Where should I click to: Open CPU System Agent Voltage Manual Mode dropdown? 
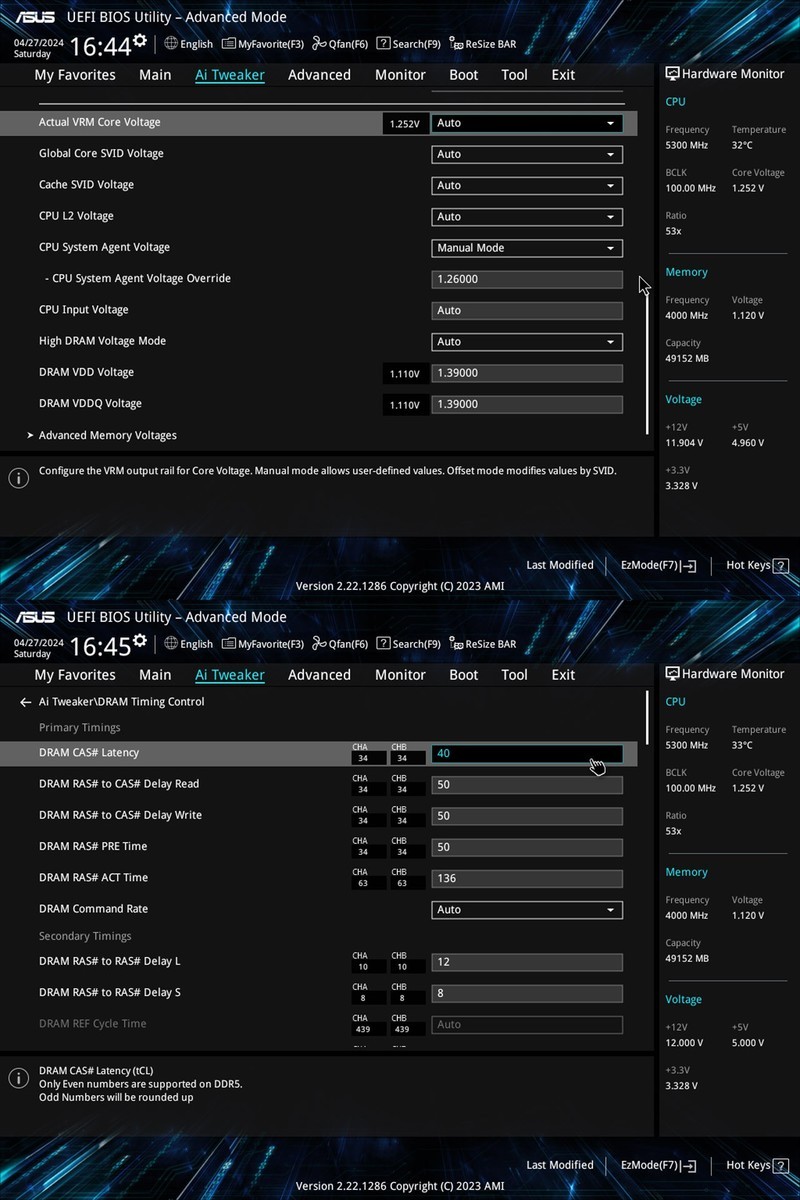click(x=527, y=248)
